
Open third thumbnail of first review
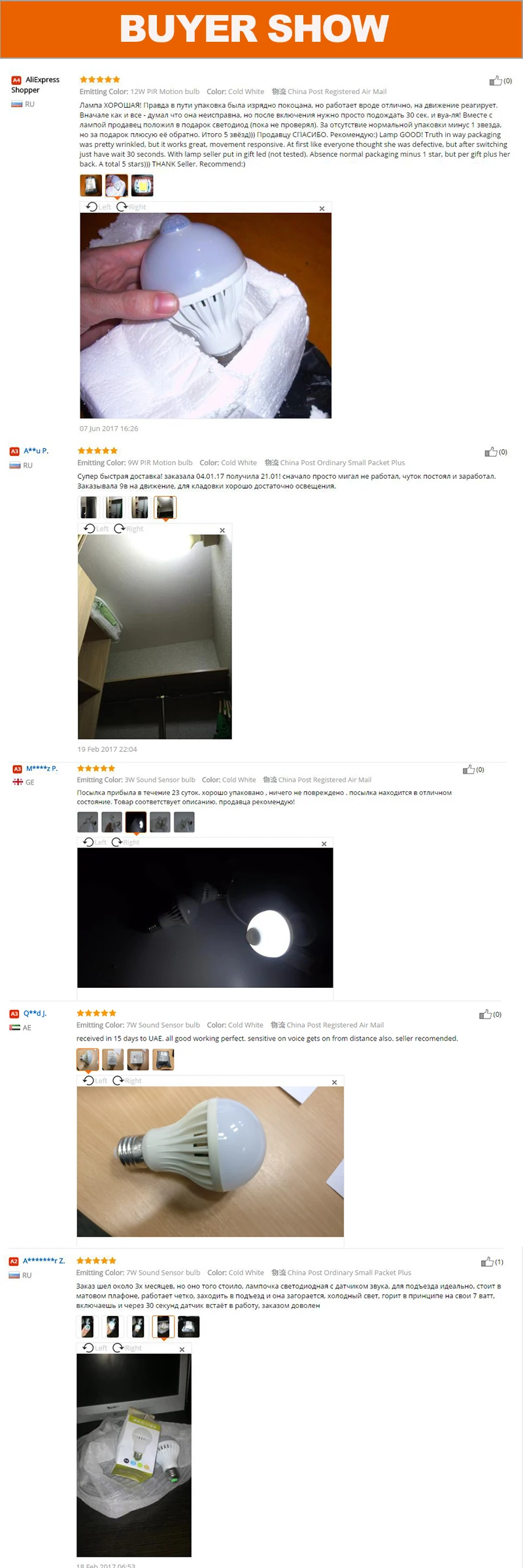pyautogui.click(x=143, y=186)
